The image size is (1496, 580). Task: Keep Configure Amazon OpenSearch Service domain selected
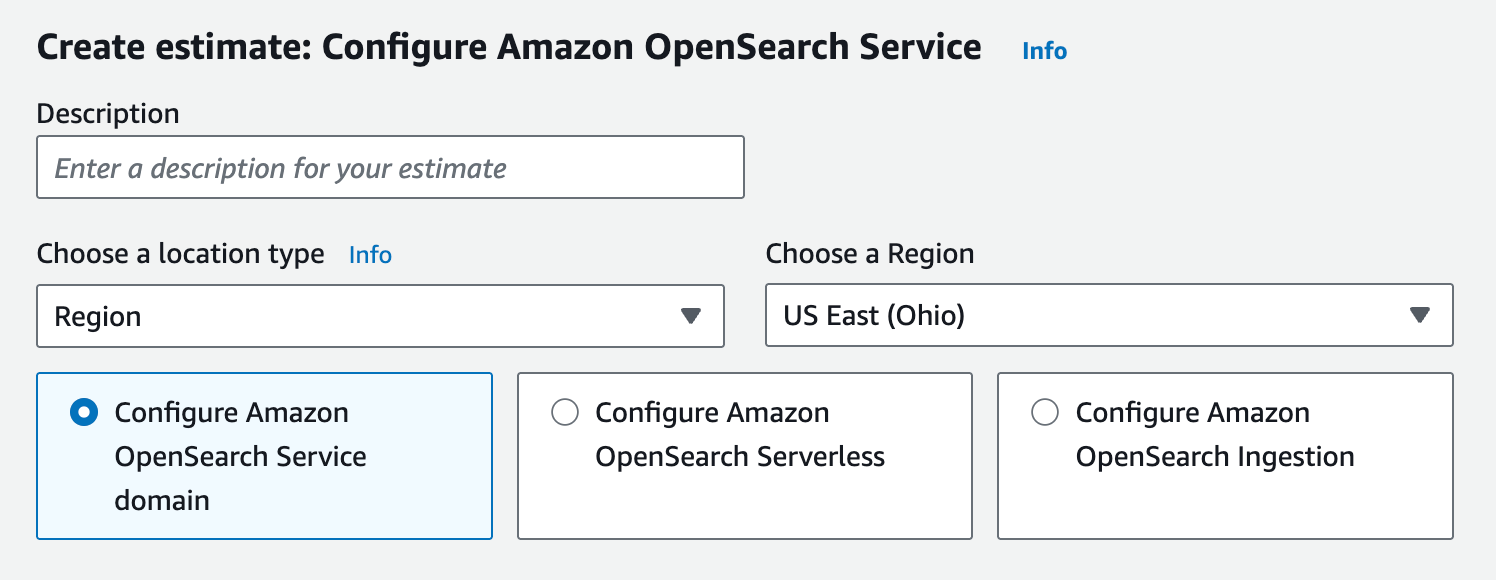(x=264, y=455)
